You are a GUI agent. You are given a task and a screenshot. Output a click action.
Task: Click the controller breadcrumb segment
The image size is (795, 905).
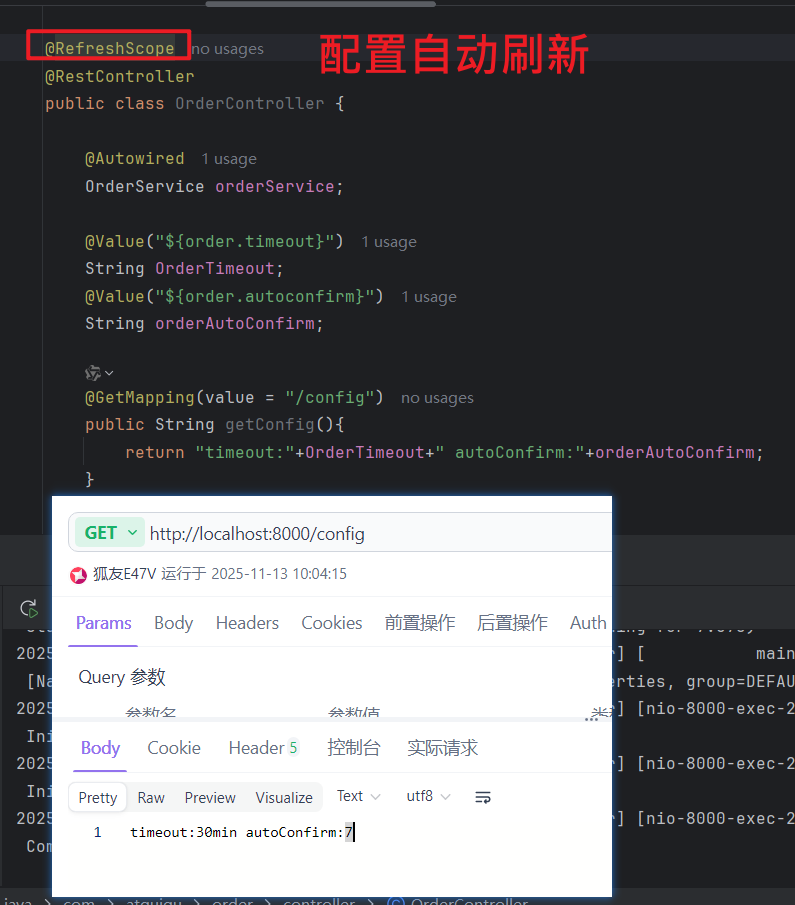pyautogui.click(x=319, y=901)
